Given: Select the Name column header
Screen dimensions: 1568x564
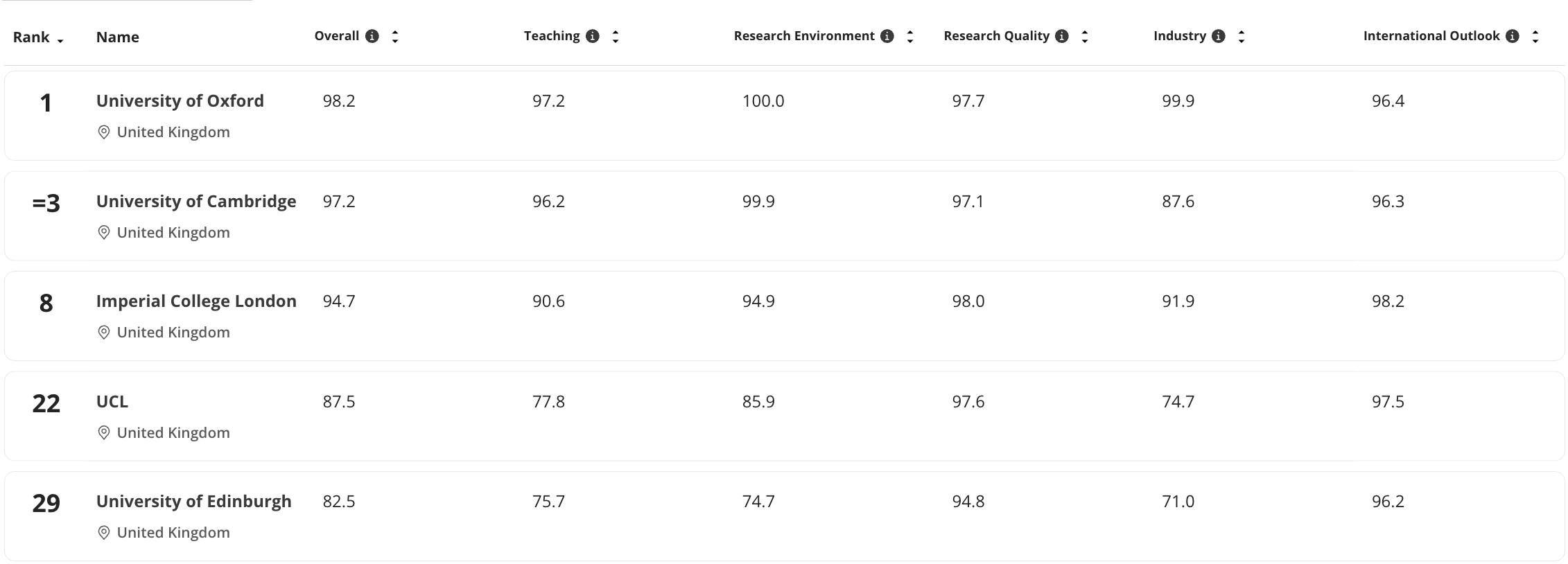Looking at the screenshot, I should pyautogui.click(x=117, y=37).
